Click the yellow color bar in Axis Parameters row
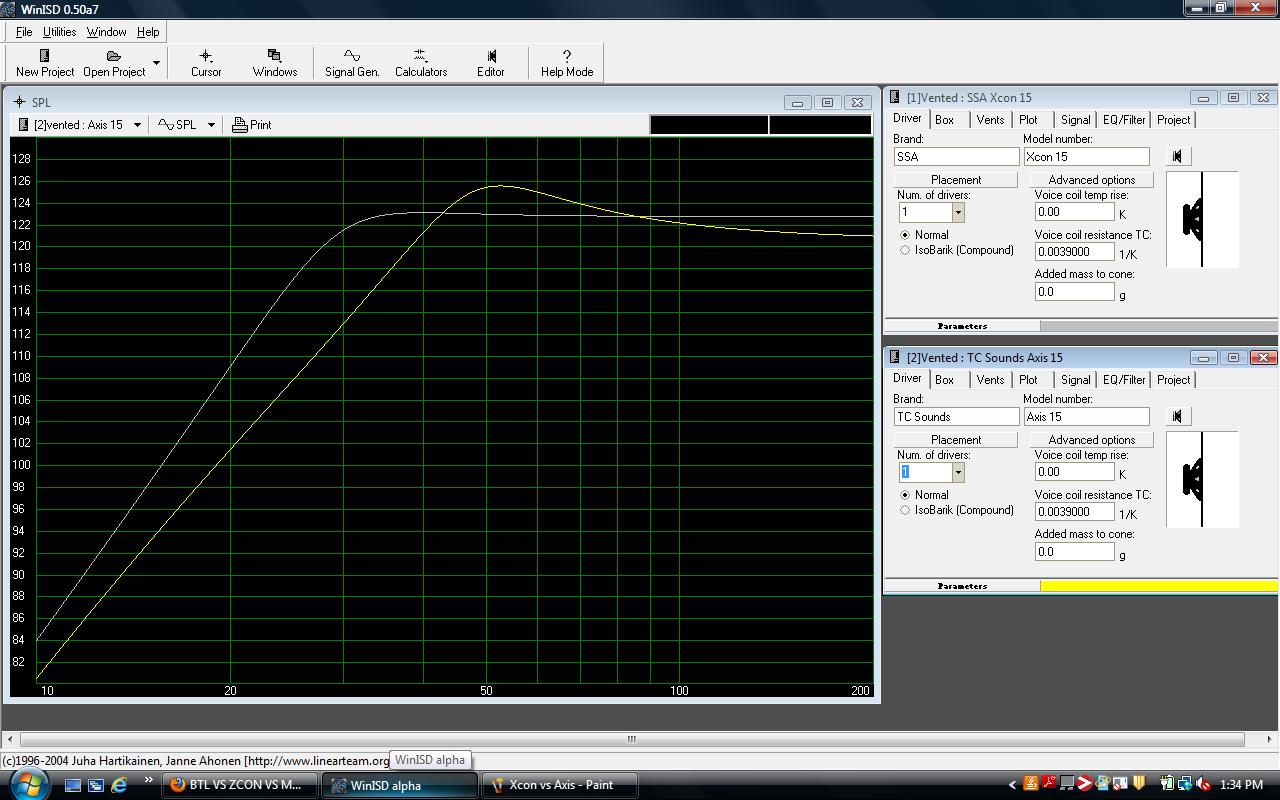Viewport: 1280px width, 800px height. click(x=1158, y=586)
